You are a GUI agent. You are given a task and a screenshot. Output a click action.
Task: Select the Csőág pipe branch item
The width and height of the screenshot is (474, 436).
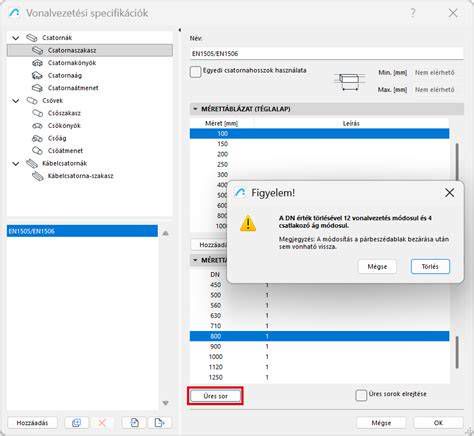(x=57, y=138)
